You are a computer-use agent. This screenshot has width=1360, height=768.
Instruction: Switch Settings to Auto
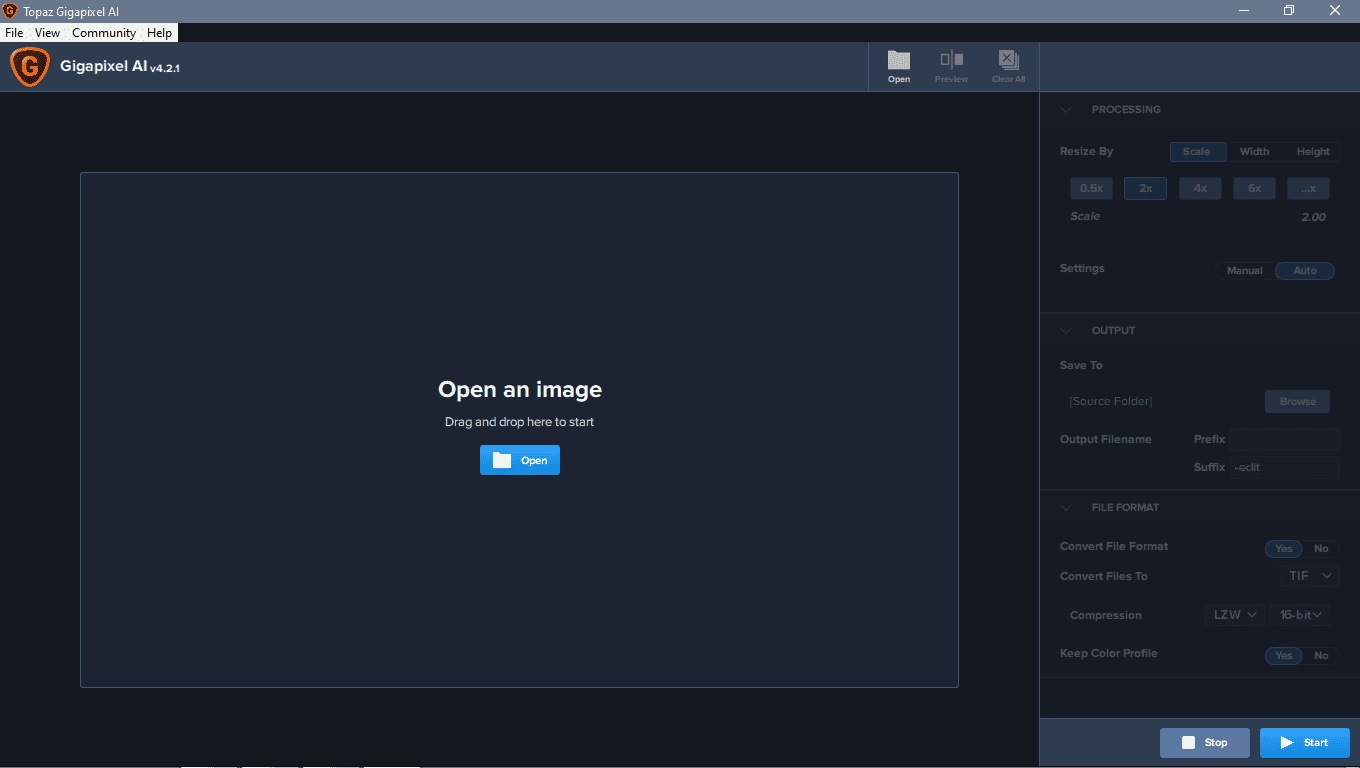click(x=1305, y=271)
